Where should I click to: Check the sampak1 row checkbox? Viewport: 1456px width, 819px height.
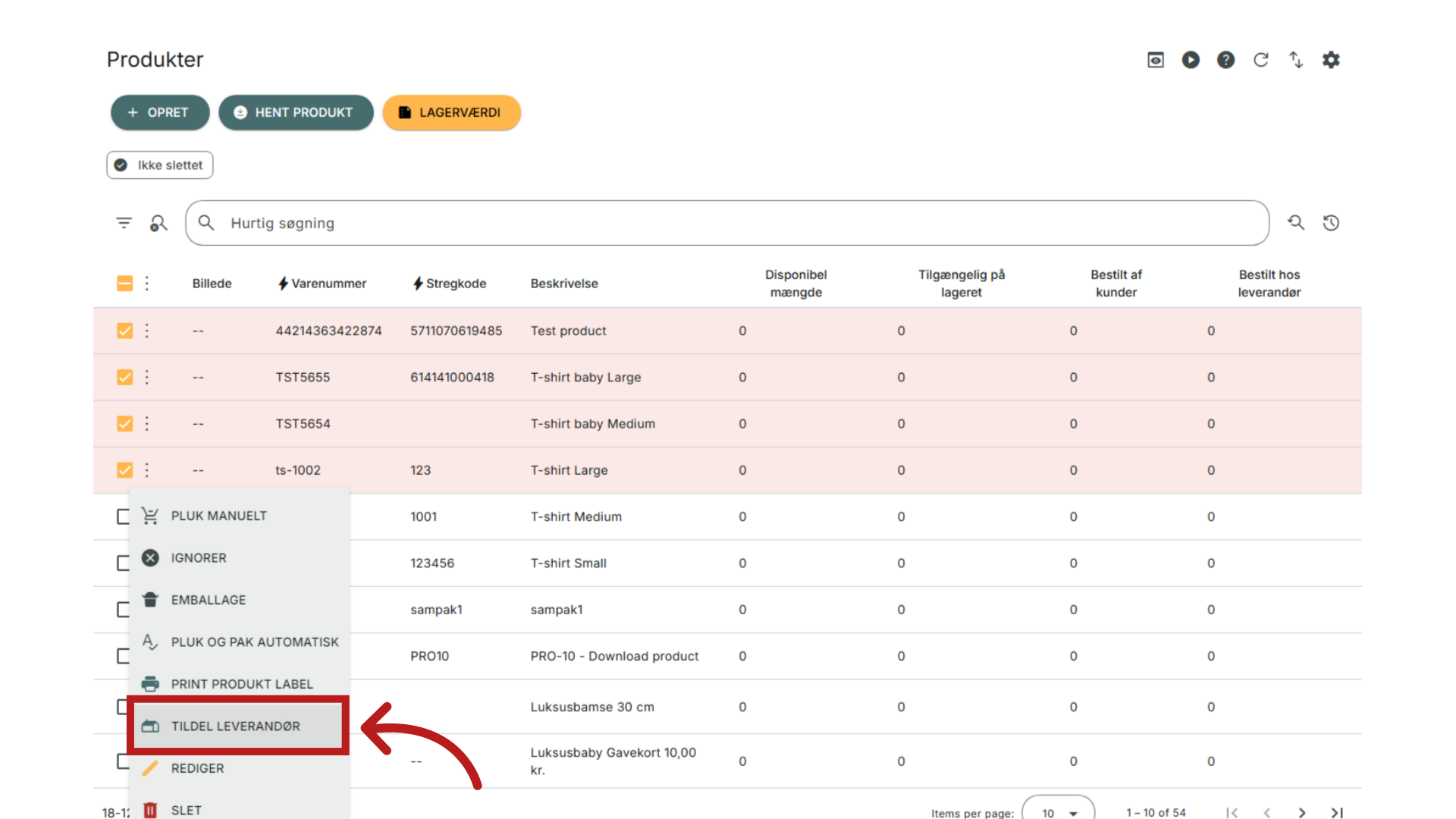pos(123,610)
